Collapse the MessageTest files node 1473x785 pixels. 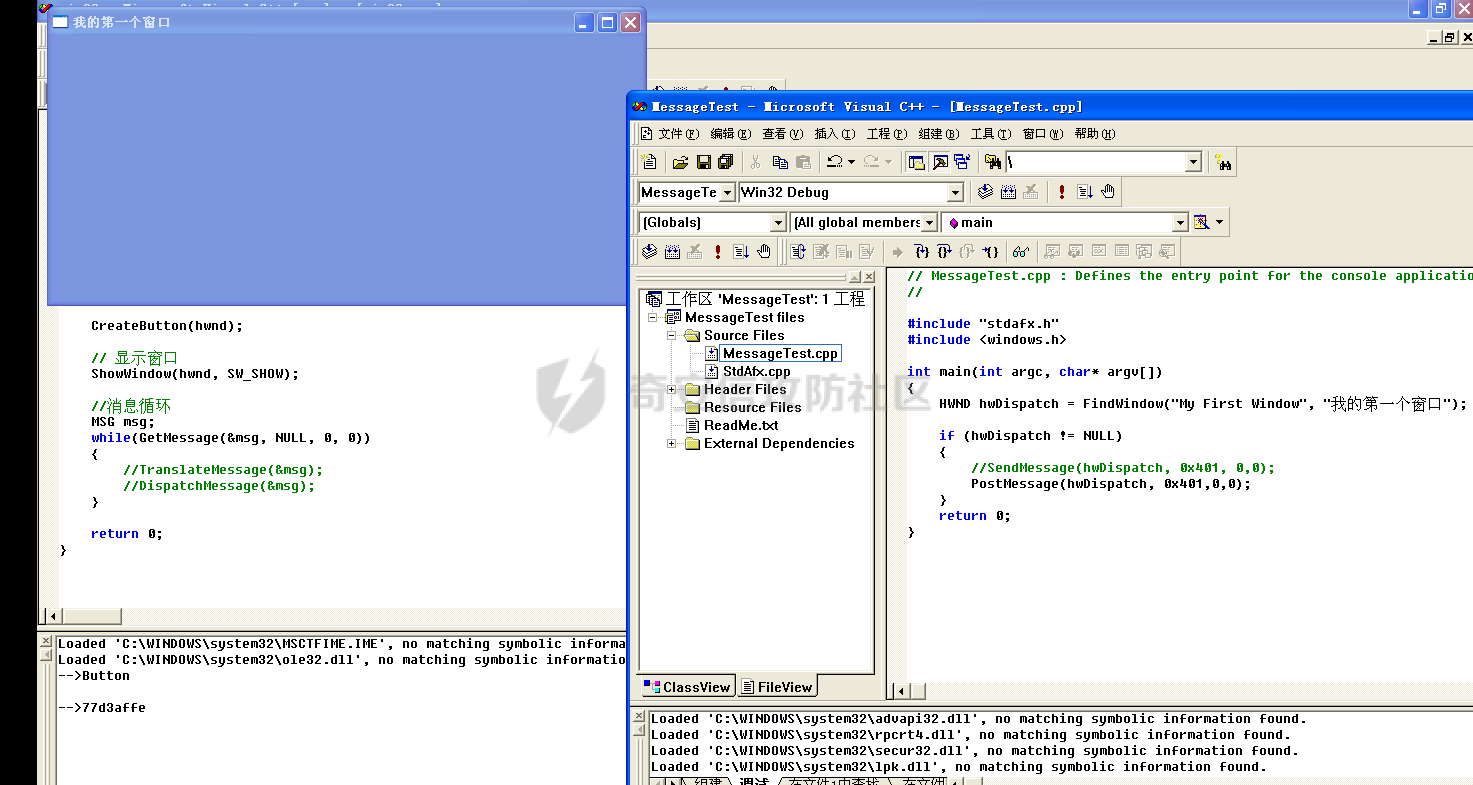(x=654, y=317)
